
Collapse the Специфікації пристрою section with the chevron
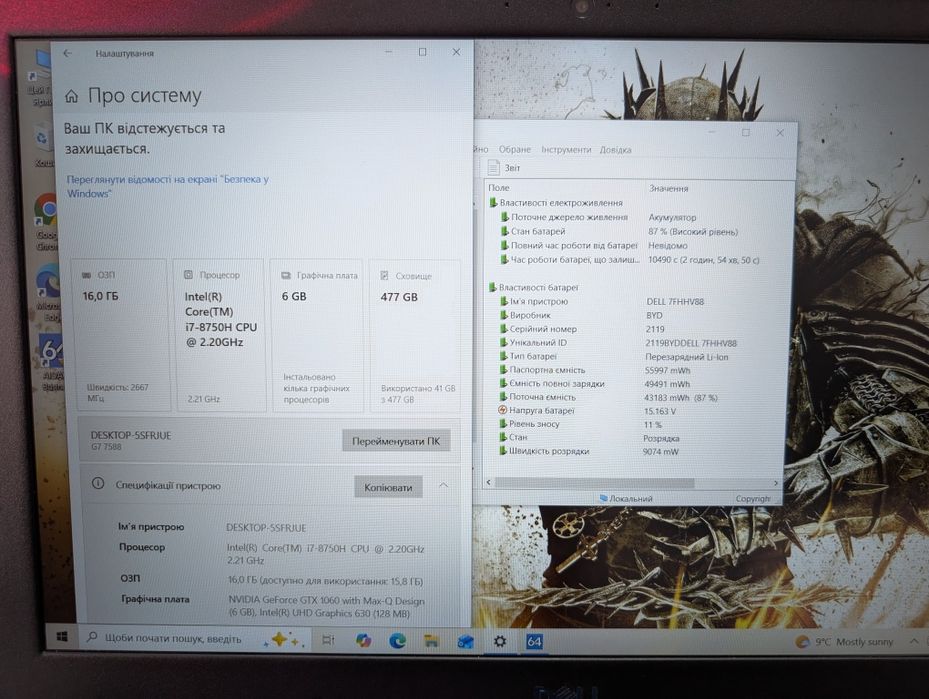pyautogui.click(x=443, y=485)
